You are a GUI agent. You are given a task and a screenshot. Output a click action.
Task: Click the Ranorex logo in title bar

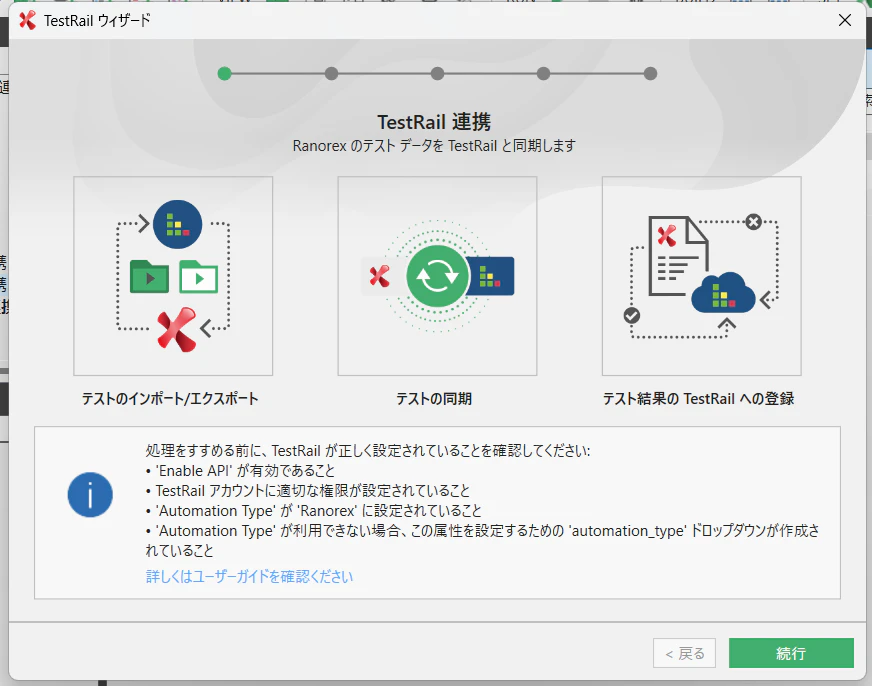[27, 21]
